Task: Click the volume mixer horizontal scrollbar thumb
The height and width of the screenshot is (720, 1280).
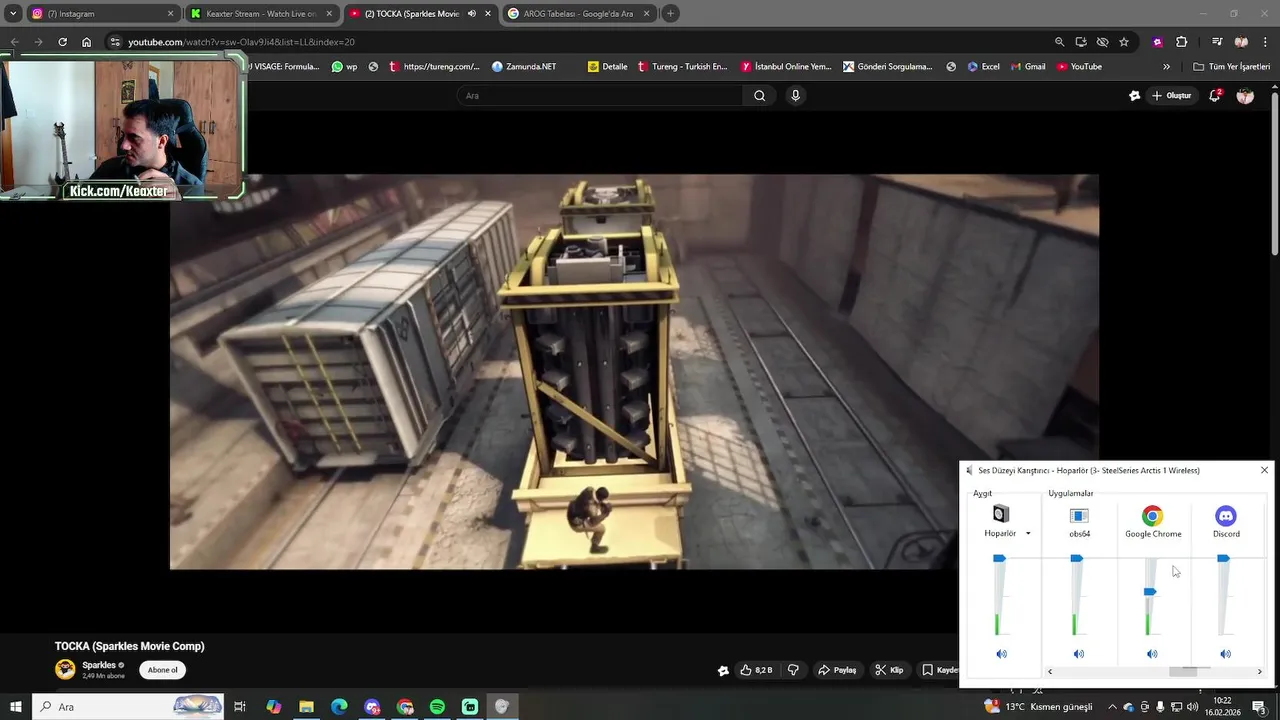Action: pyautogui.click(x=1183, y=672)
